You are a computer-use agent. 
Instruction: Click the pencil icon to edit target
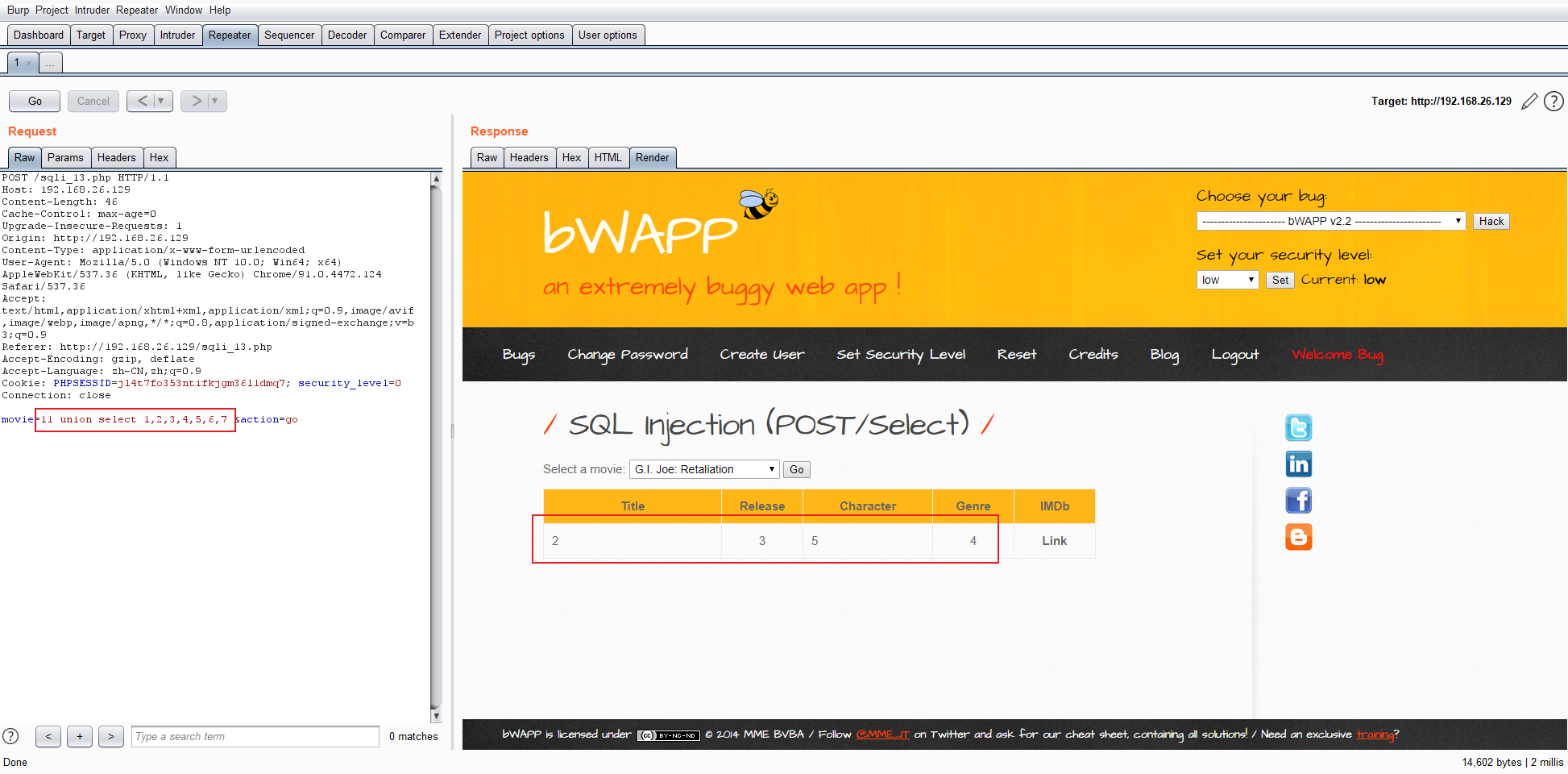[1529, 102]
